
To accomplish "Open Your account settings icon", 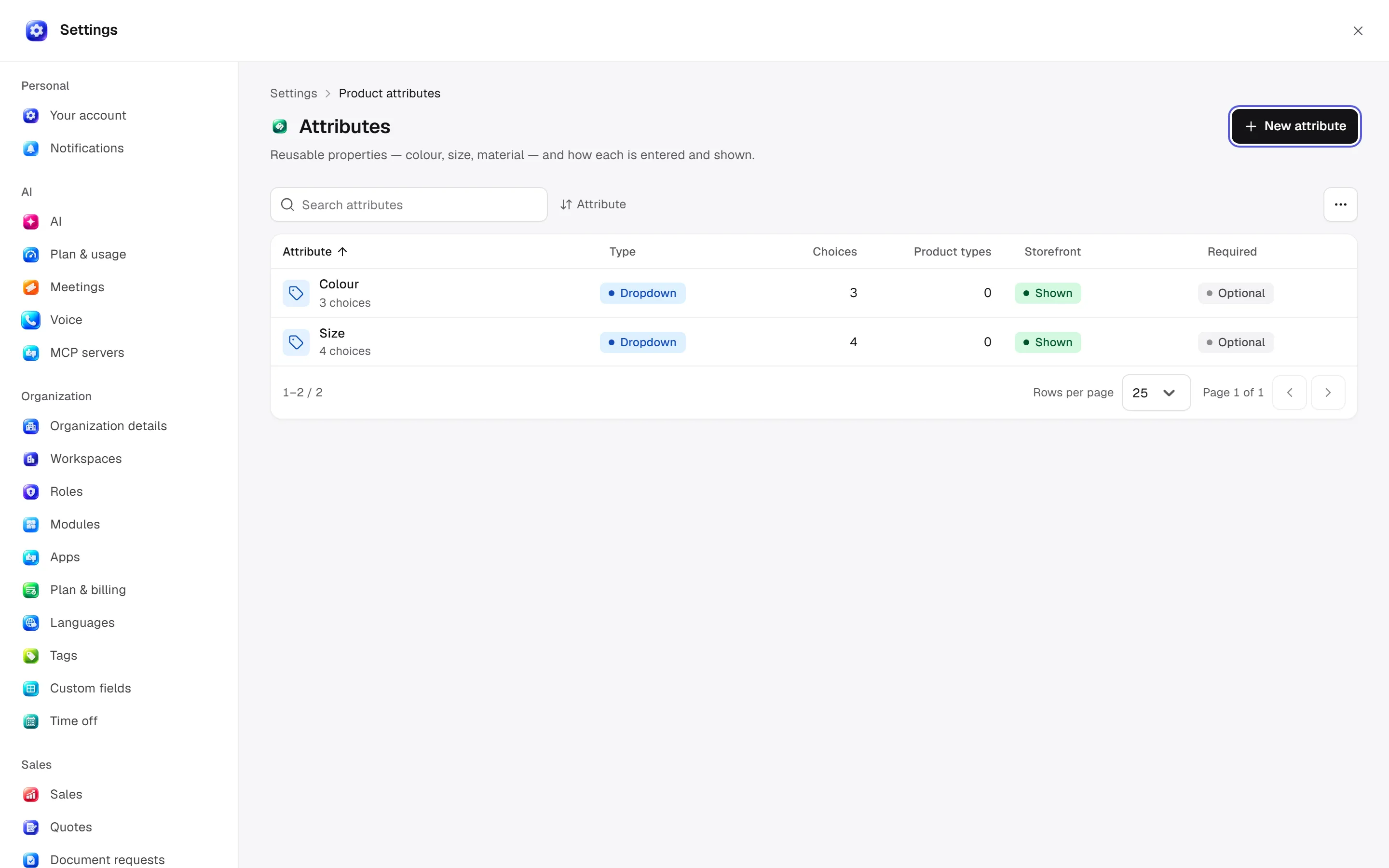I will (31, 115).
